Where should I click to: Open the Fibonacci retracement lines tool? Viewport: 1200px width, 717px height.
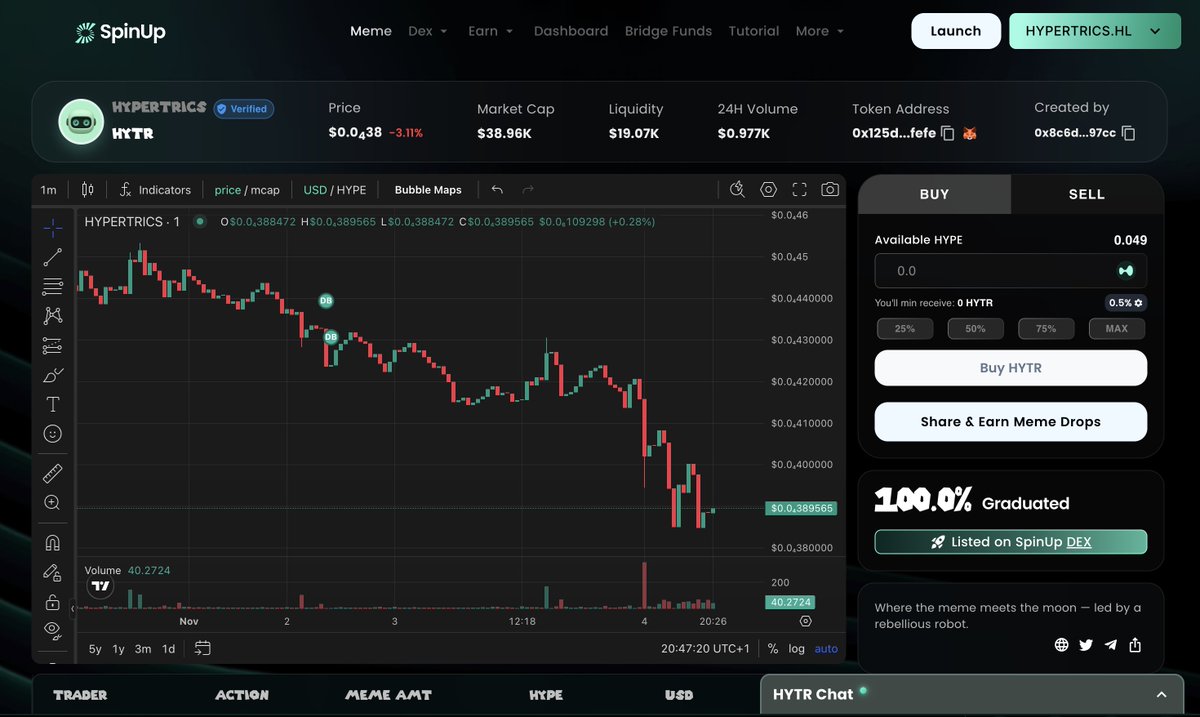(53, 287)
